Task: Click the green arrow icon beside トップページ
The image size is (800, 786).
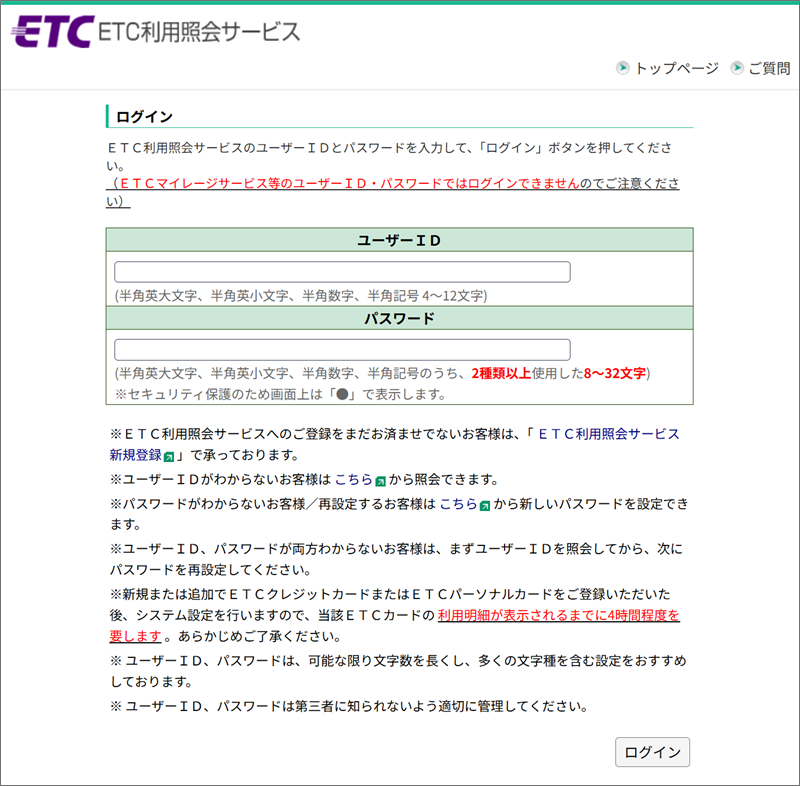Action: click(622, 68)
